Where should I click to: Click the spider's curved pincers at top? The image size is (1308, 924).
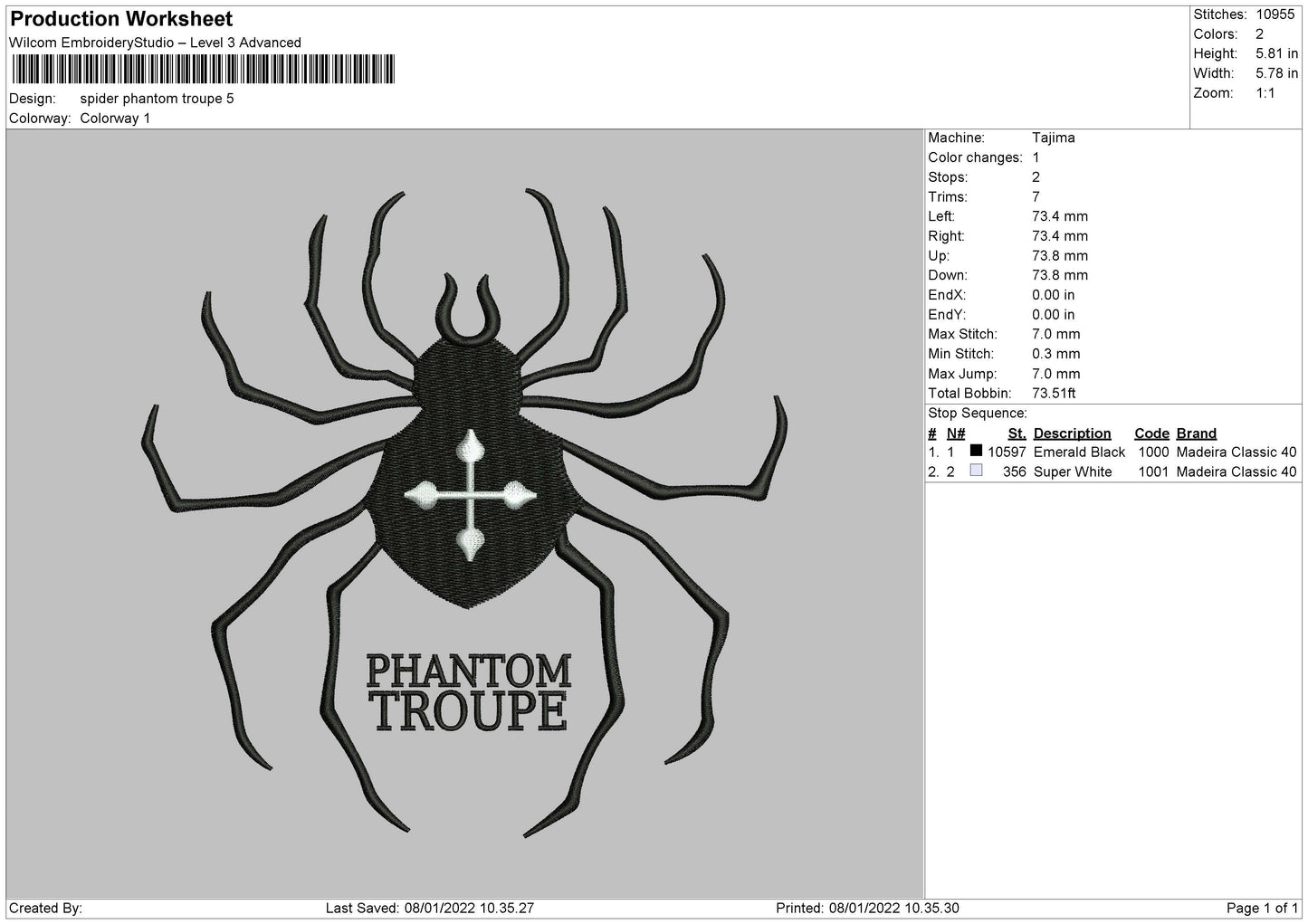click(468, 310)
